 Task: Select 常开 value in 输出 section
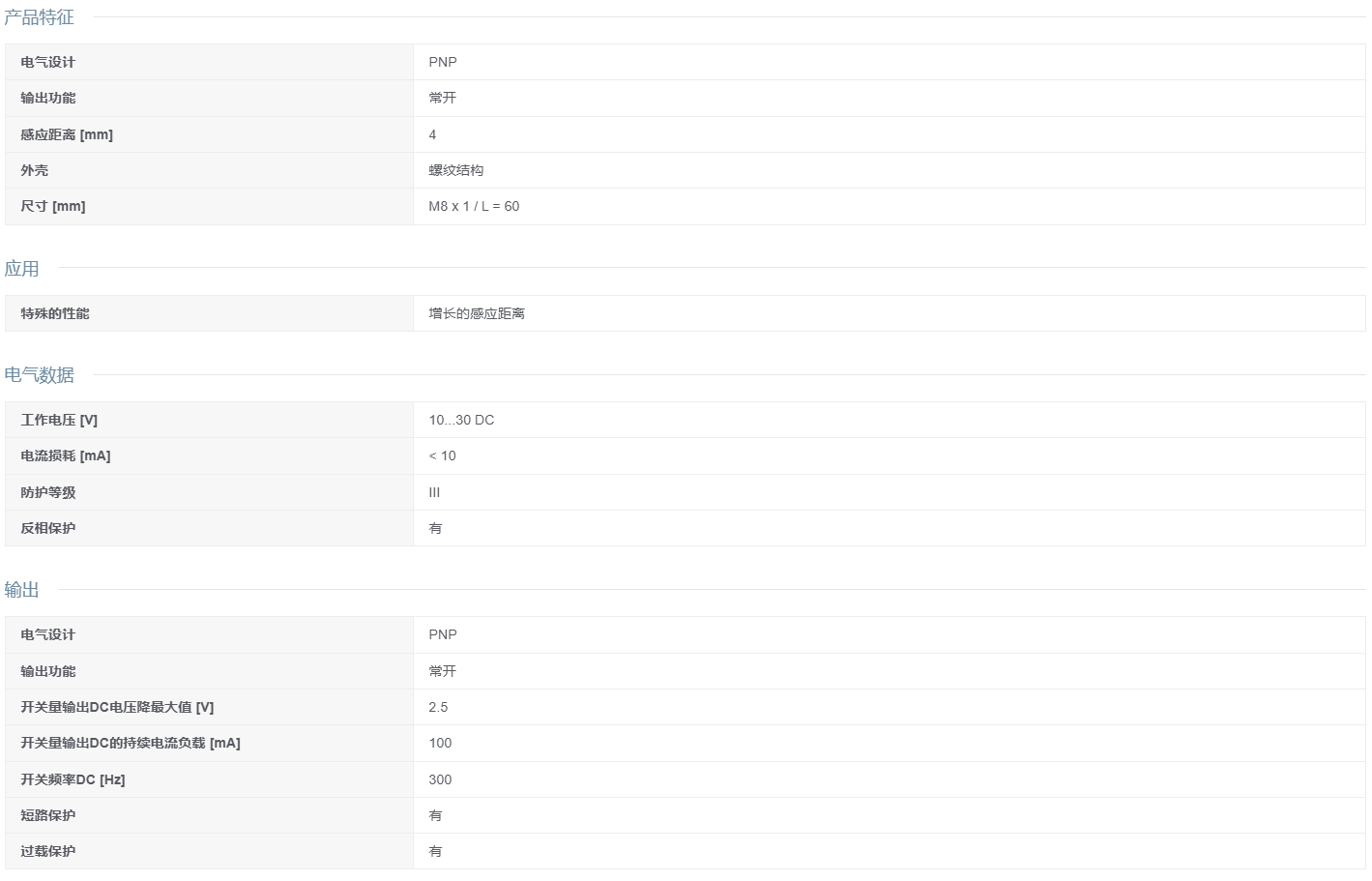click(x=443, y=671)
